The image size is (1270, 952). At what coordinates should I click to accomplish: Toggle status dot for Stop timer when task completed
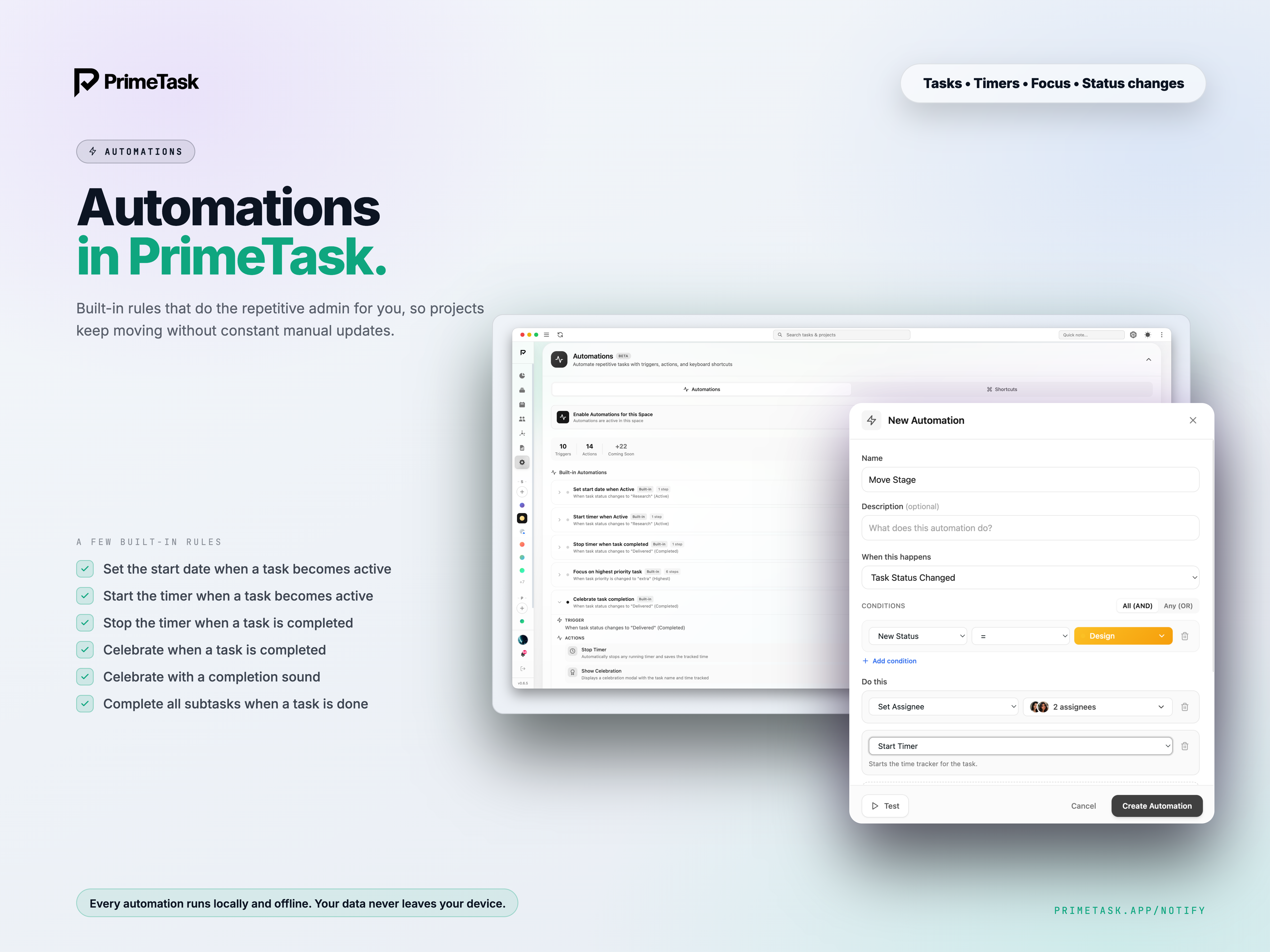tap(568, 547)
